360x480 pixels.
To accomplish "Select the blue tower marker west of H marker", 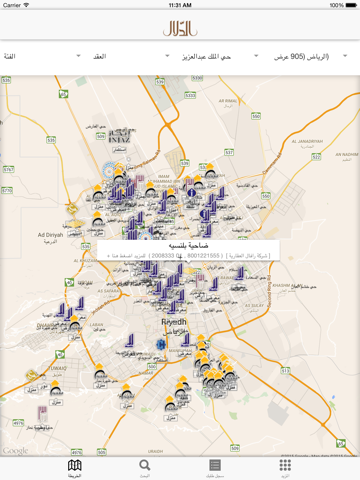I will tap(129, 341).
